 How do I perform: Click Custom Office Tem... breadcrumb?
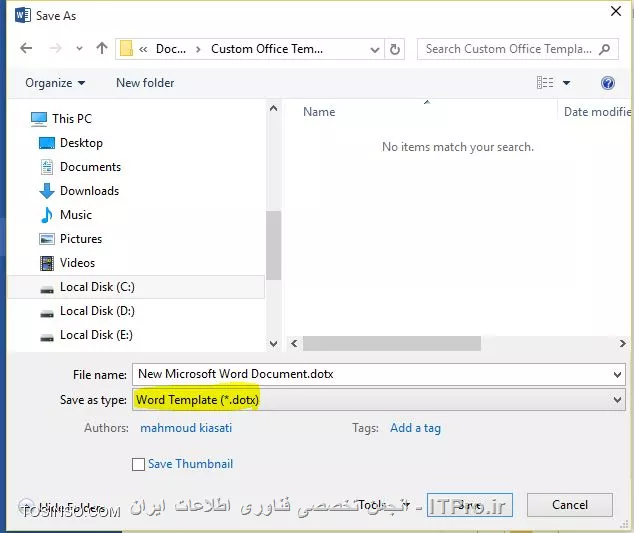pos(267,49)
